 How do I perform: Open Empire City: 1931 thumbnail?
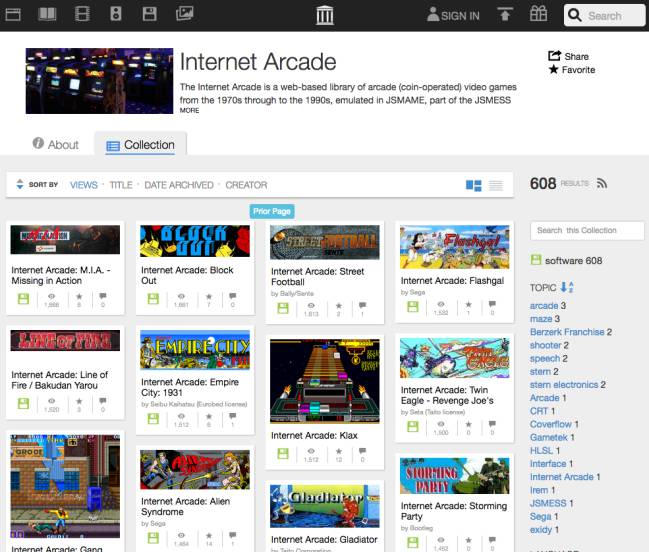[195, 350]
